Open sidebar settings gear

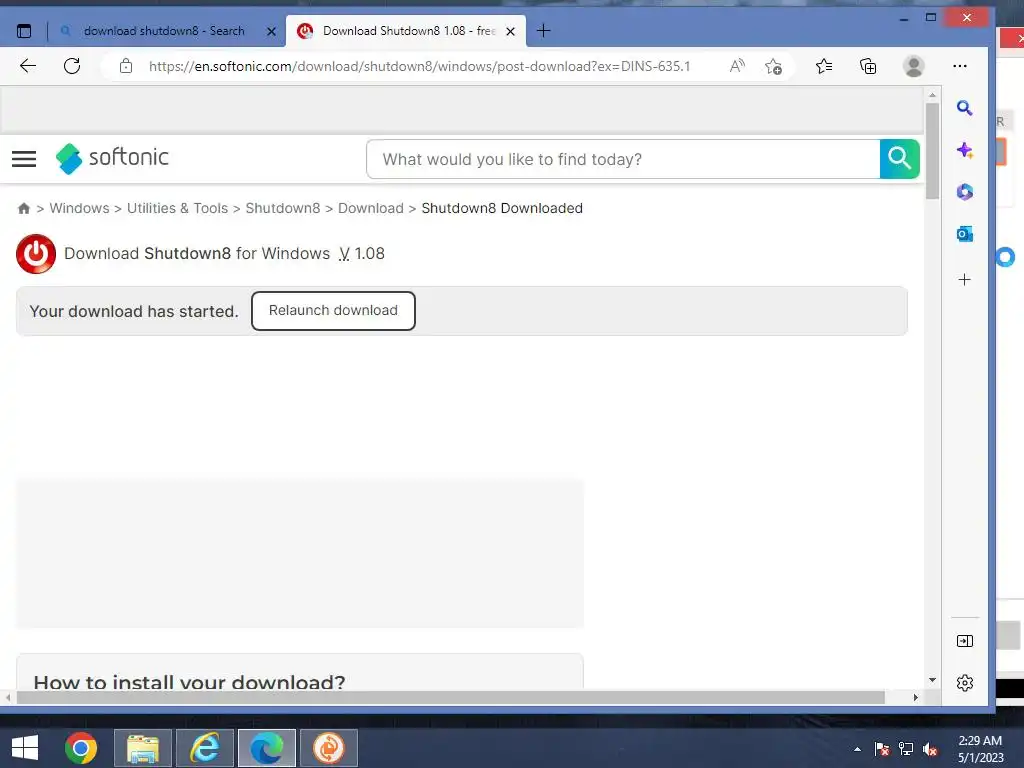coord(965,682)
